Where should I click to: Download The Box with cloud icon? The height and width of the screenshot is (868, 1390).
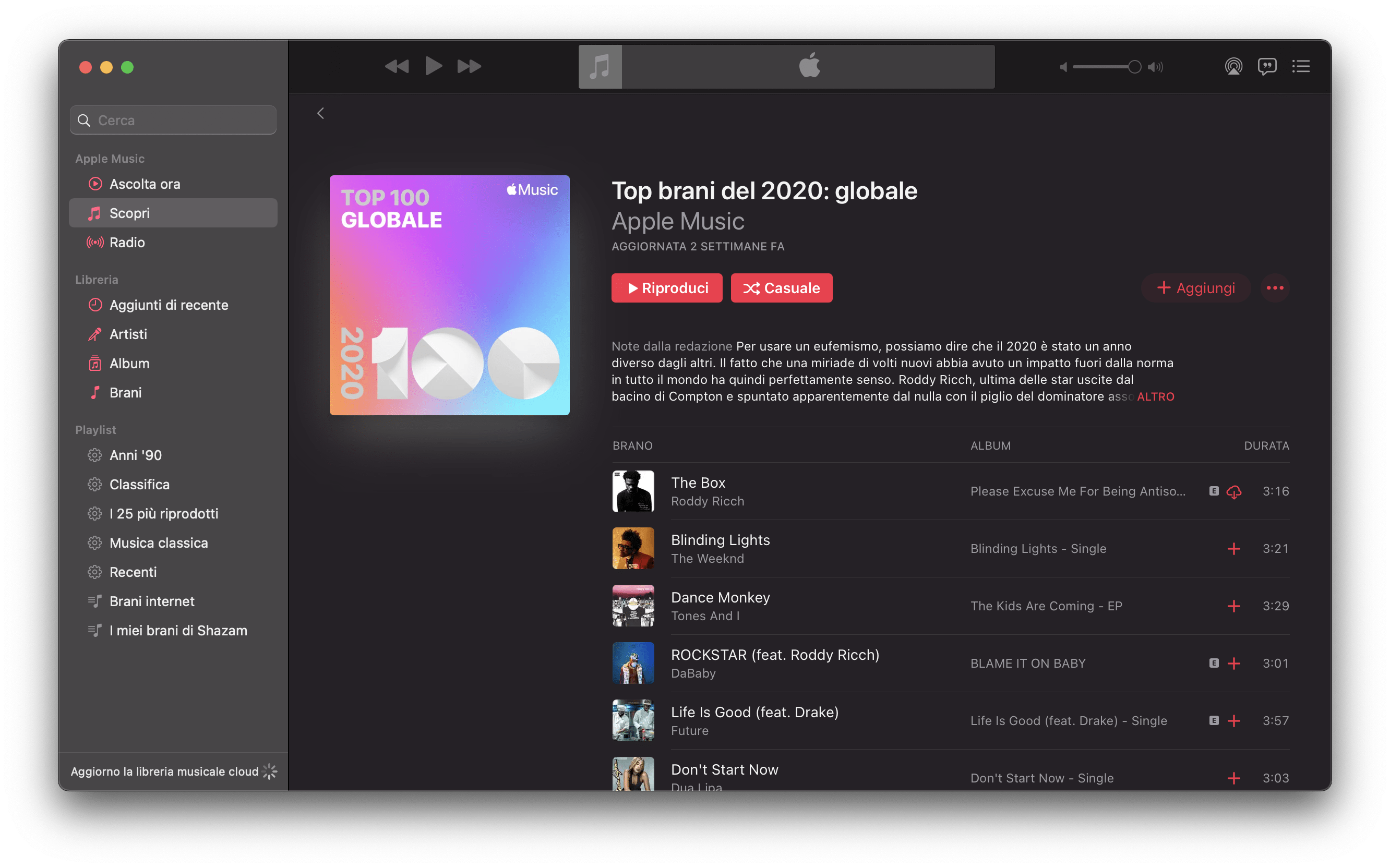point(1234,492)
